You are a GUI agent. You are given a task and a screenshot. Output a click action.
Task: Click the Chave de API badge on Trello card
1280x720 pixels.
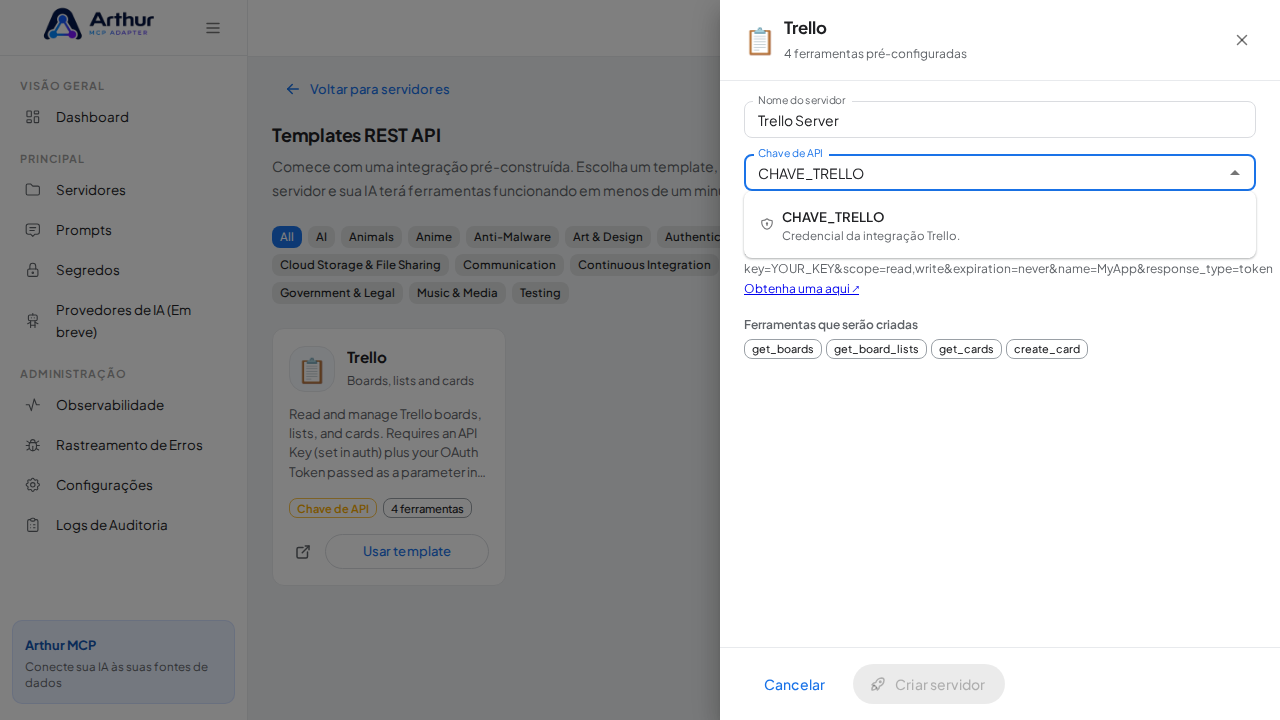pyautogui.click(x=333, y=508)
